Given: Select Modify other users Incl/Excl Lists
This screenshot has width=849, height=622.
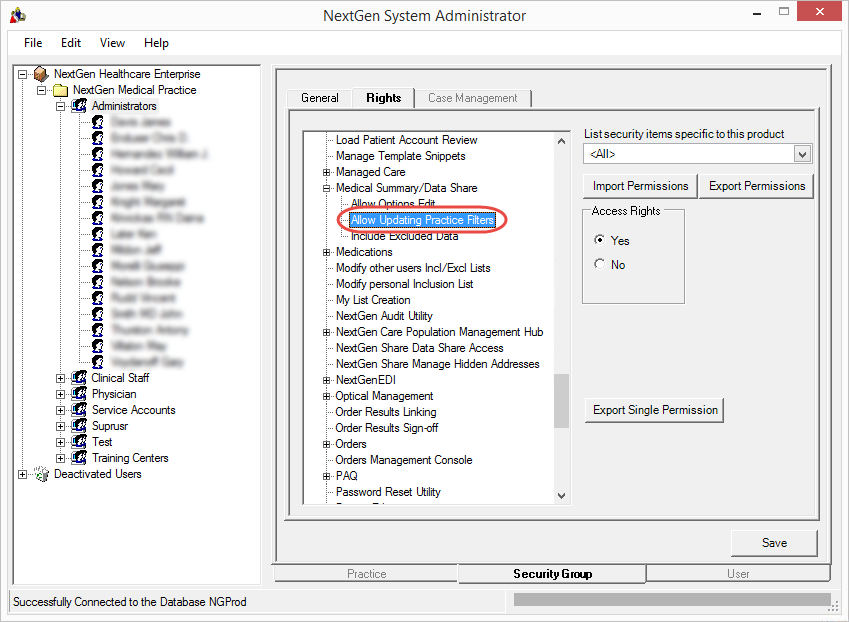Looking at the screenshot, I should coord(413,268).
